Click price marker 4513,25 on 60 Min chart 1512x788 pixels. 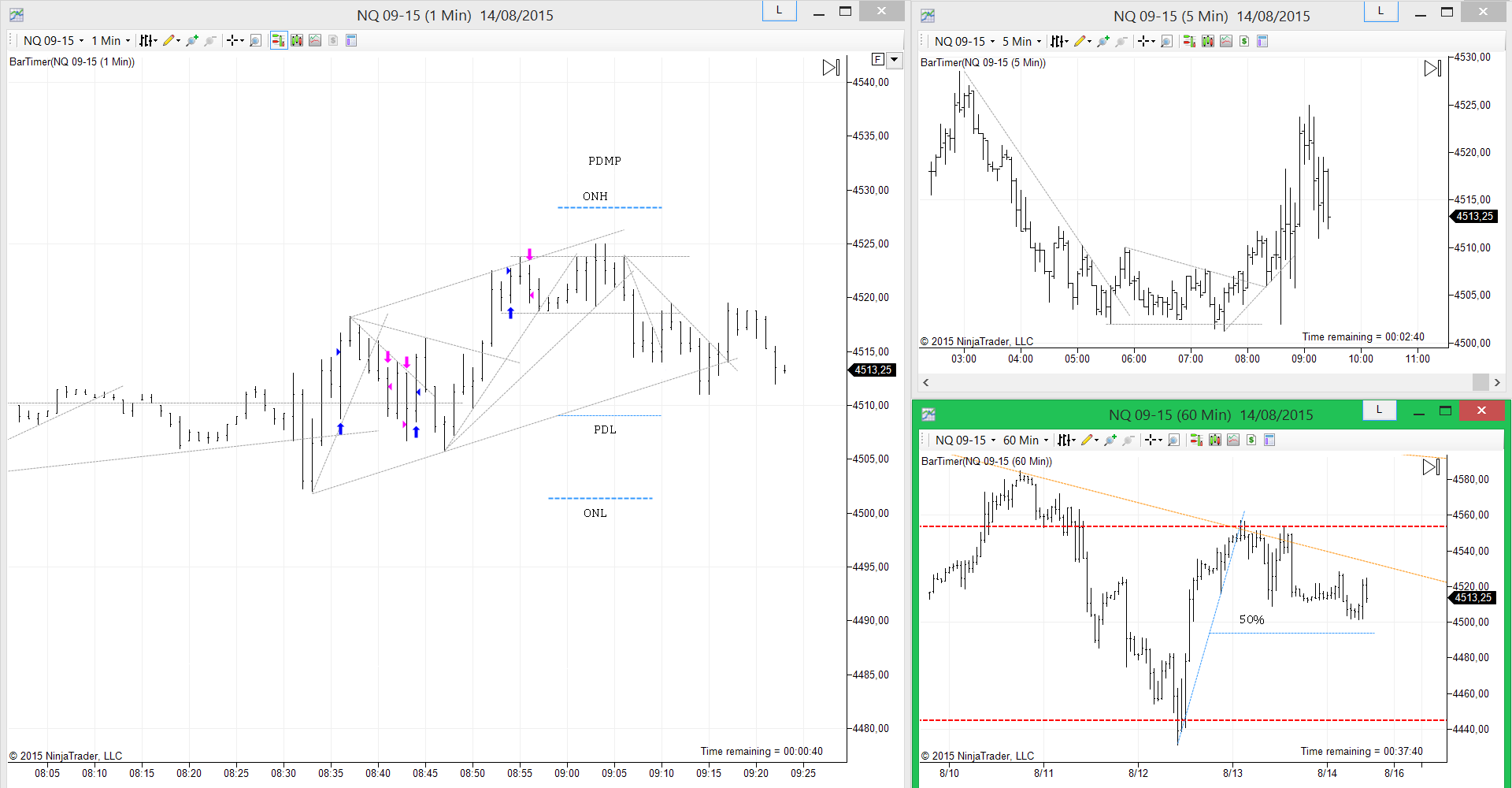1472,597
